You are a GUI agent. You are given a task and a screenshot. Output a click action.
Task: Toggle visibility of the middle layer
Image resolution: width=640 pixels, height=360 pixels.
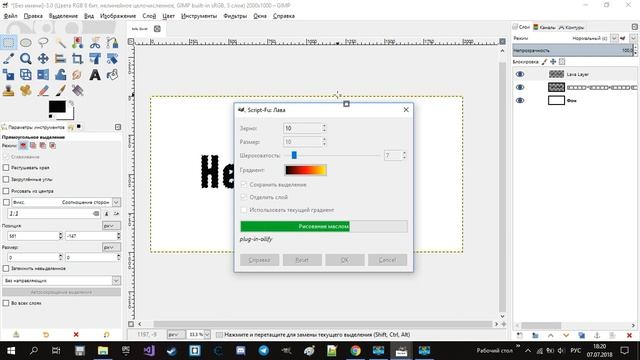tap(520, 87)
